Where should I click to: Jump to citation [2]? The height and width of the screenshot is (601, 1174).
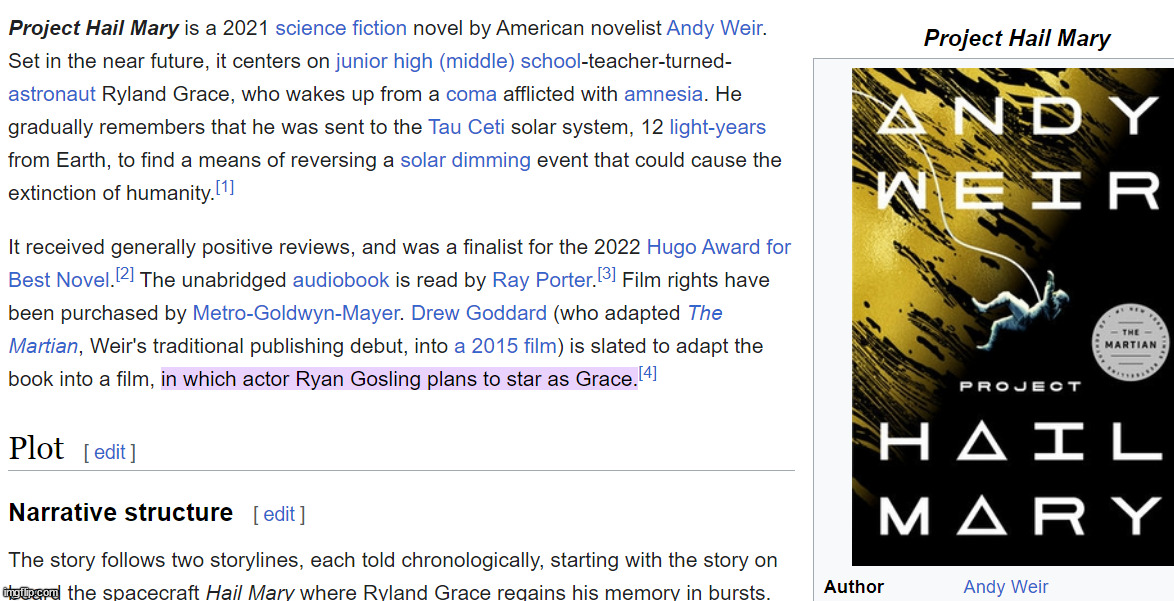(x=125, y=275)
